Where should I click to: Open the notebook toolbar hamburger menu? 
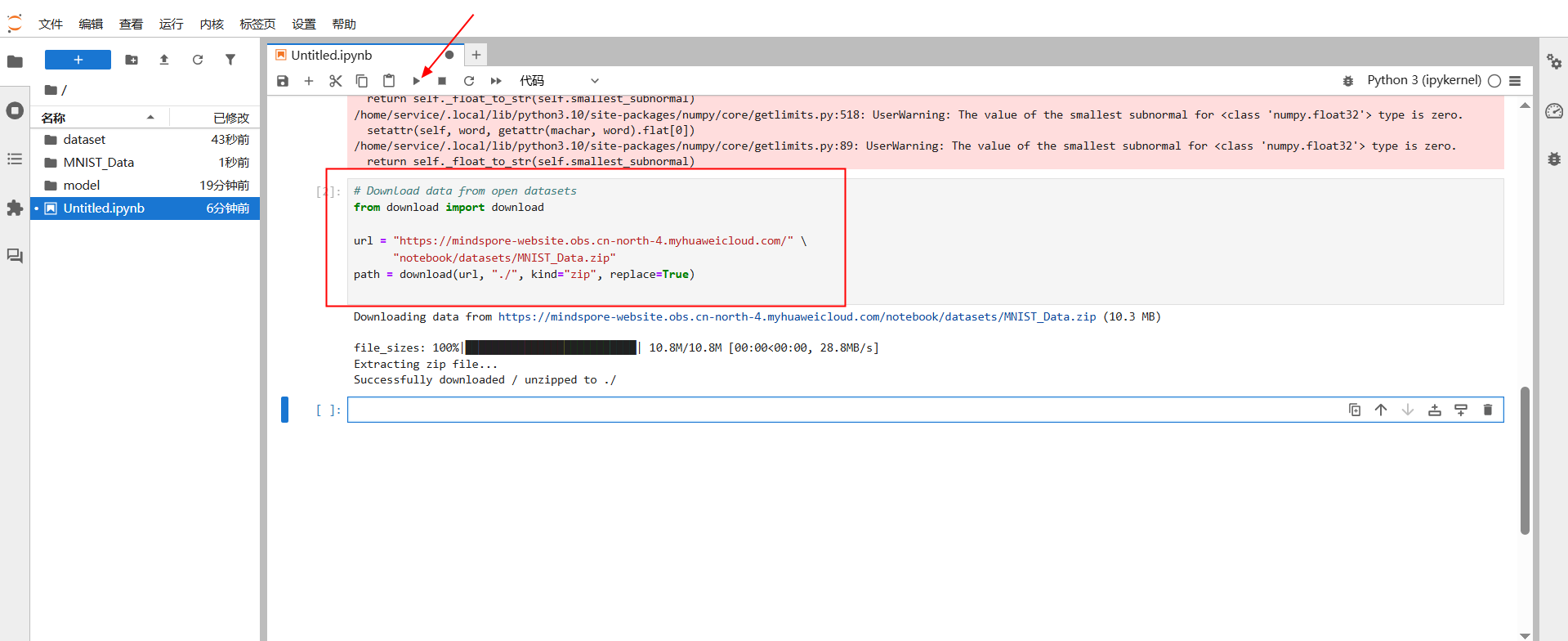(1515, 81)
